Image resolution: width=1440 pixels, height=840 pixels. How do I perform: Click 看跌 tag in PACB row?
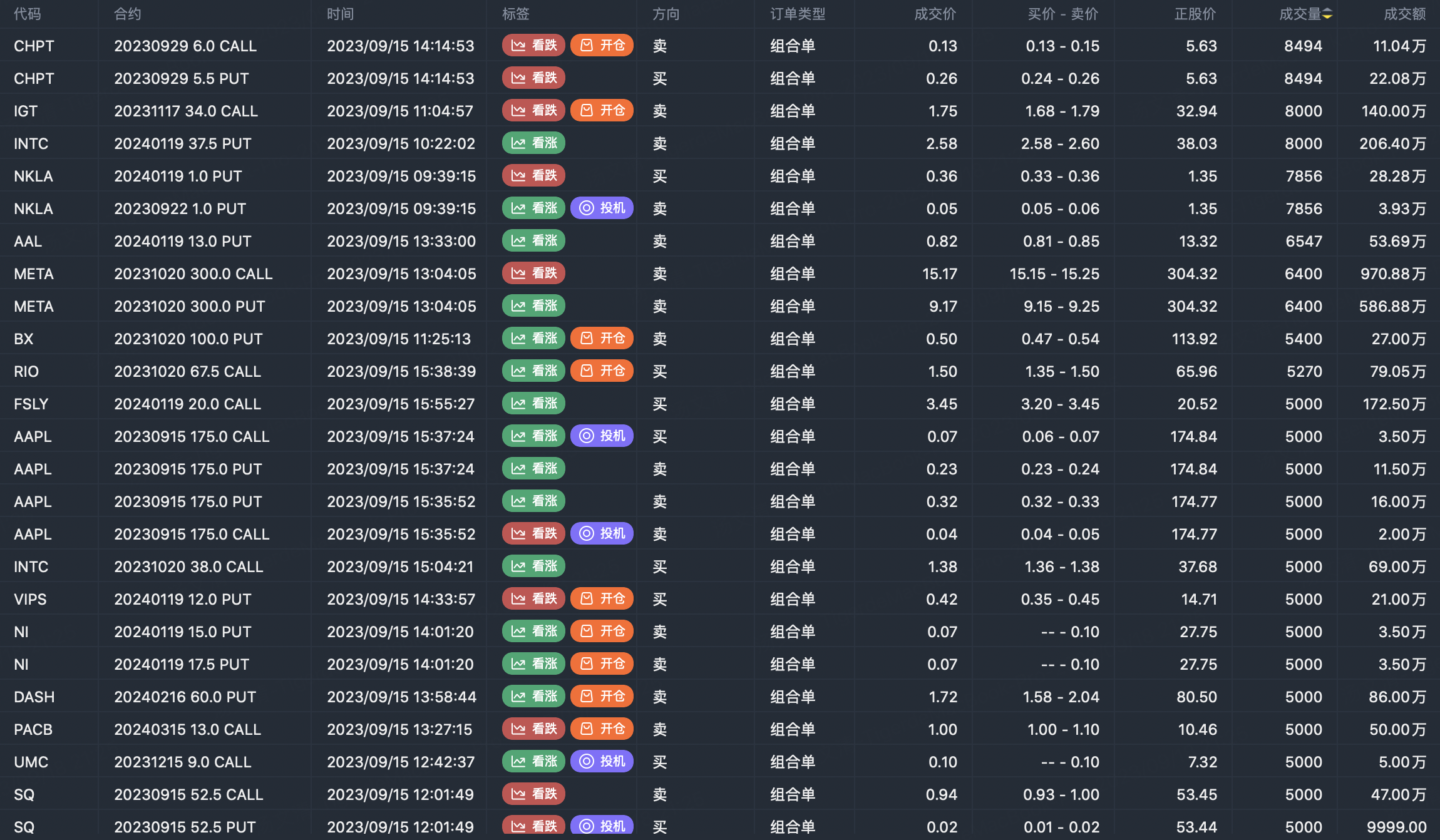534,729
